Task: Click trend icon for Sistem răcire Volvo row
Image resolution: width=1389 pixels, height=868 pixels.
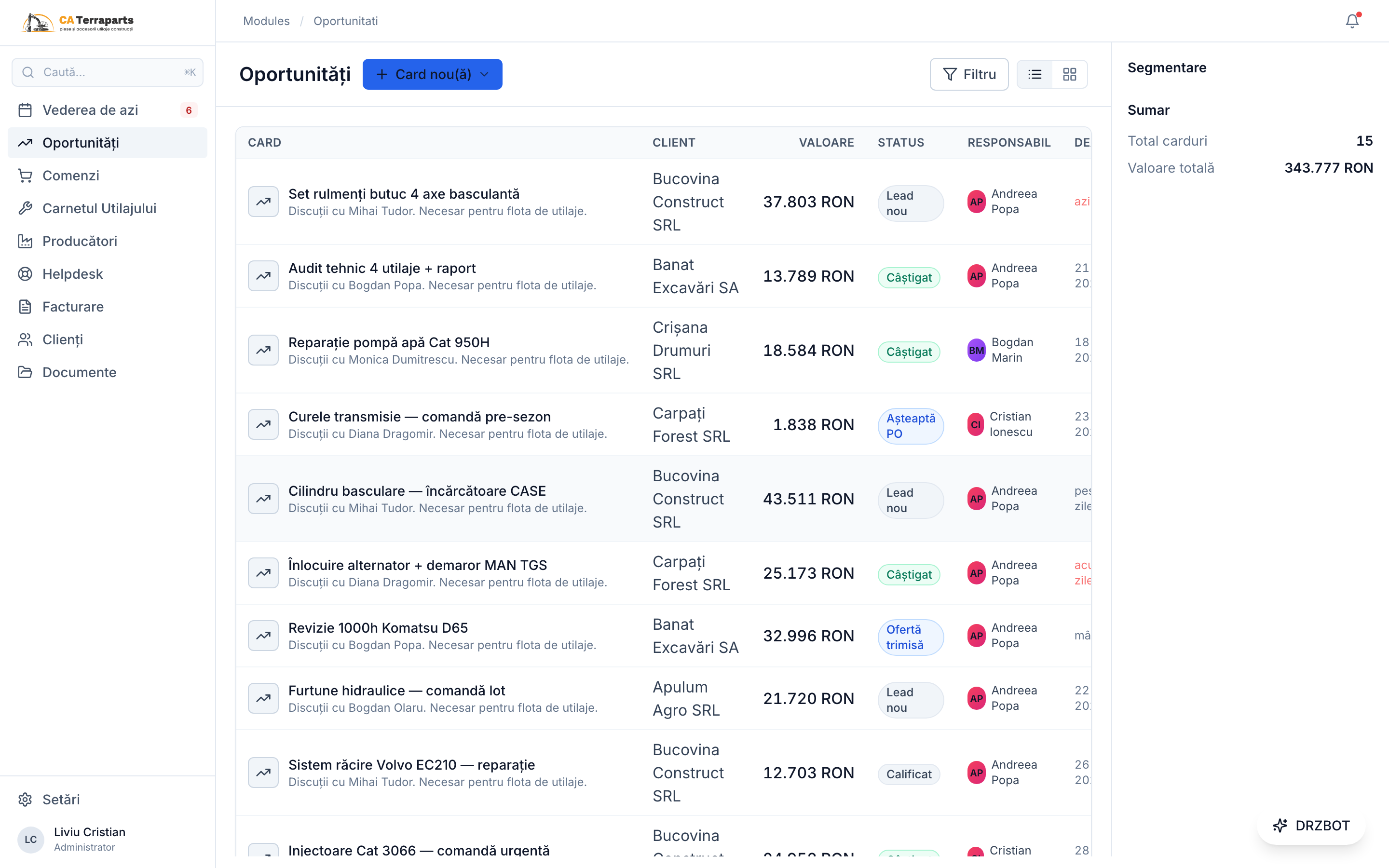Action: tap(263, 773)
